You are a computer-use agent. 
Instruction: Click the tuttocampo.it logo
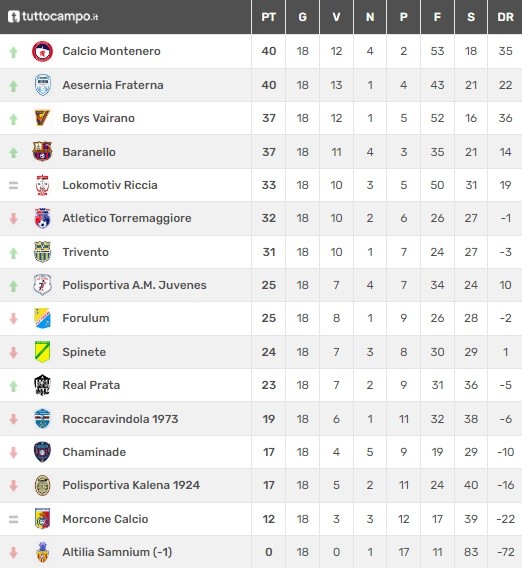[53, 17]
